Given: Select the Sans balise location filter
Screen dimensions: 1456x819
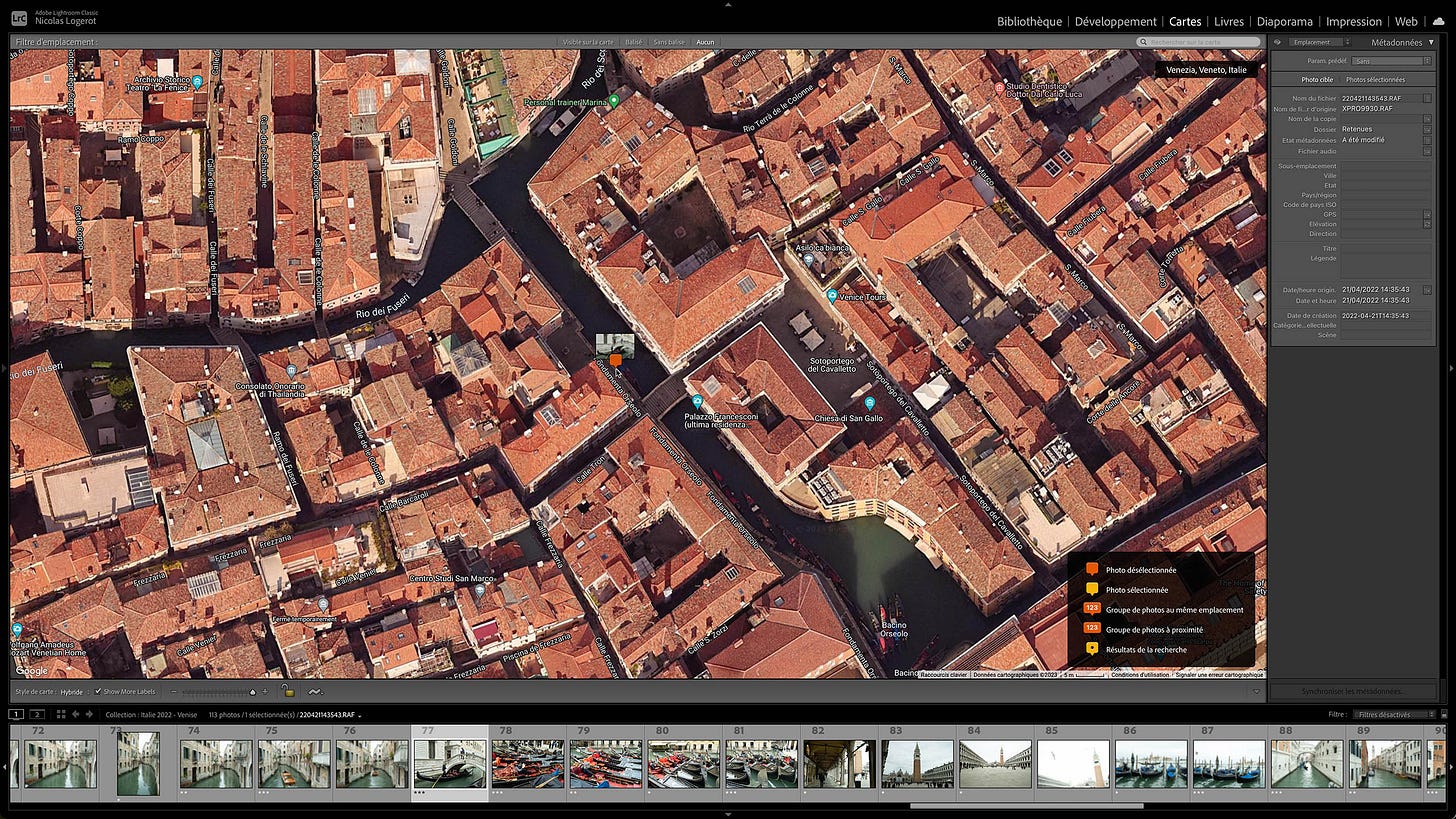Looking at the screenshot, I should 669,42.
